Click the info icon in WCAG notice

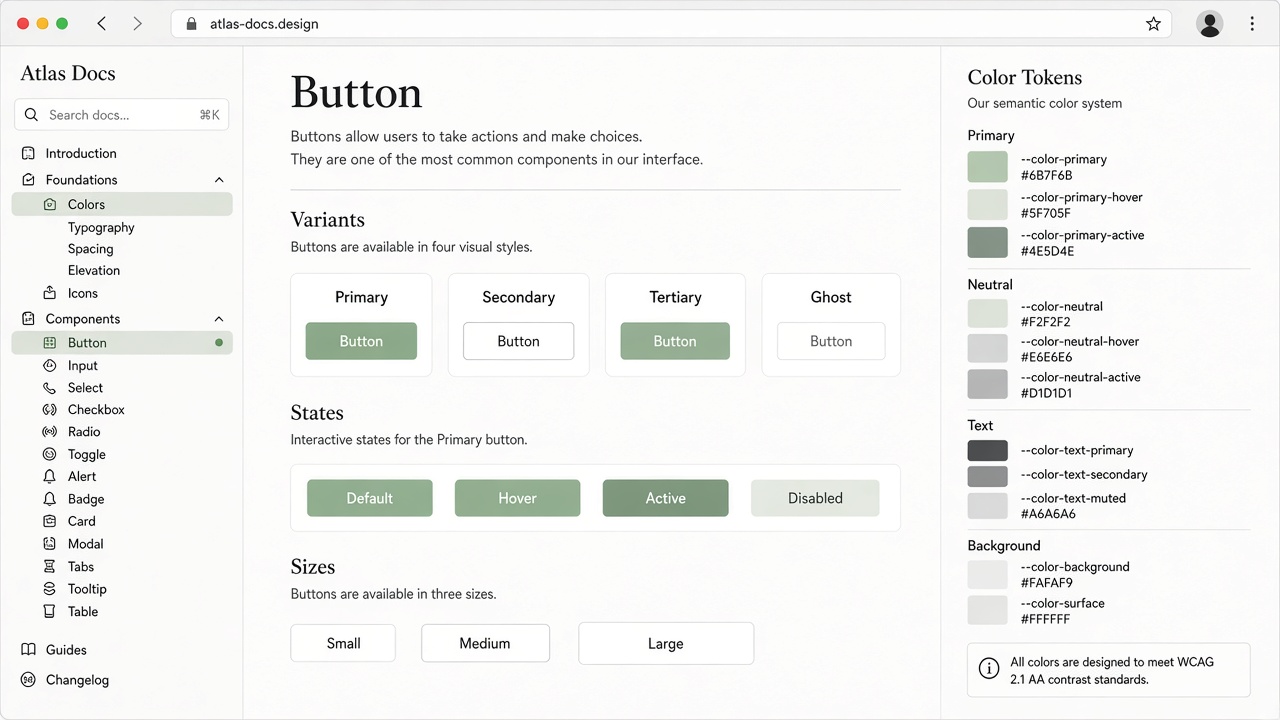pyautogui.click(x=989, y=669)
